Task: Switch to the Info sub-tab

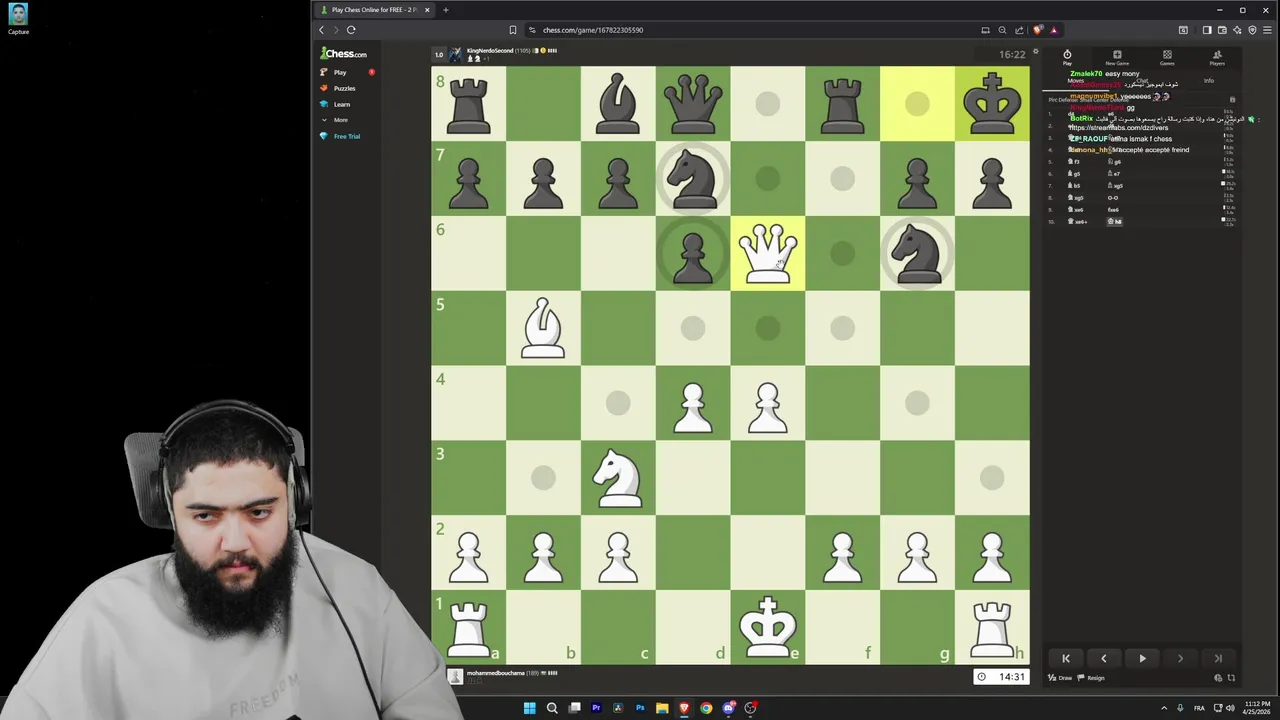Action: point(1209,81)
